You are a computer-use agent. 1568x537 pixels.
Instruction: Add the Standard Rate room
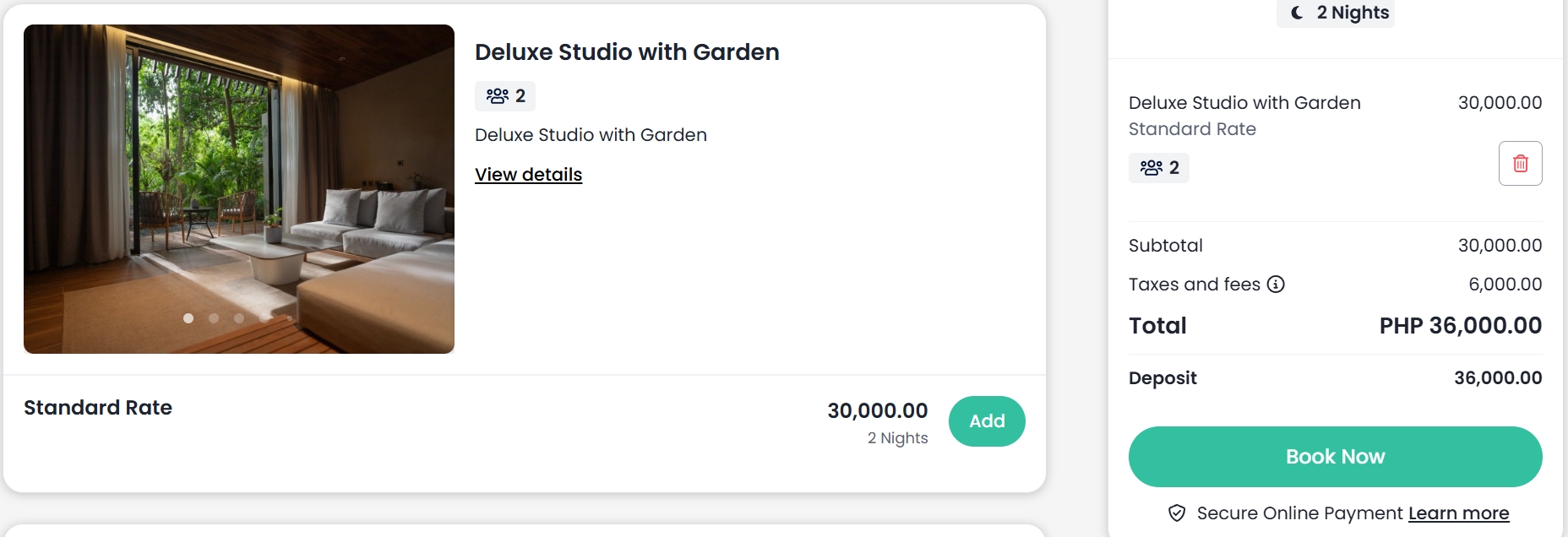(986, 421)
